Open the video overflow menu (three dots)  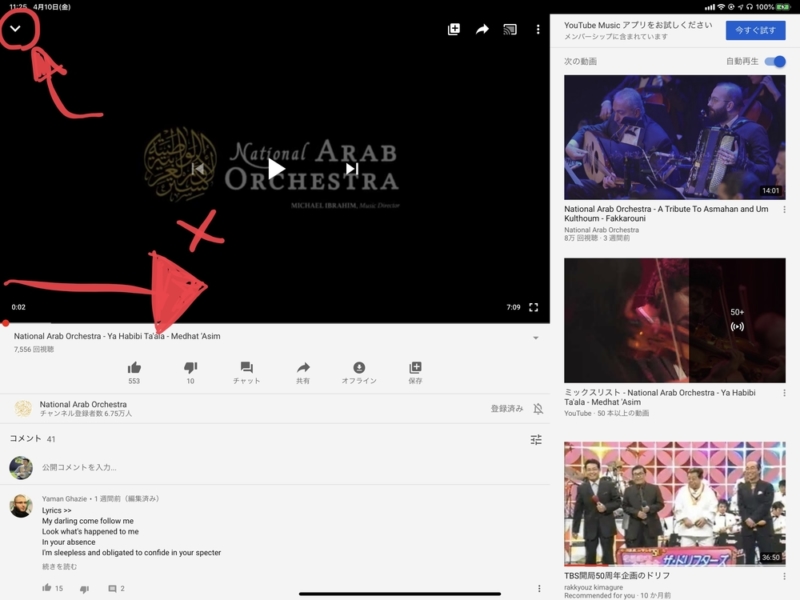click(538, 29)
